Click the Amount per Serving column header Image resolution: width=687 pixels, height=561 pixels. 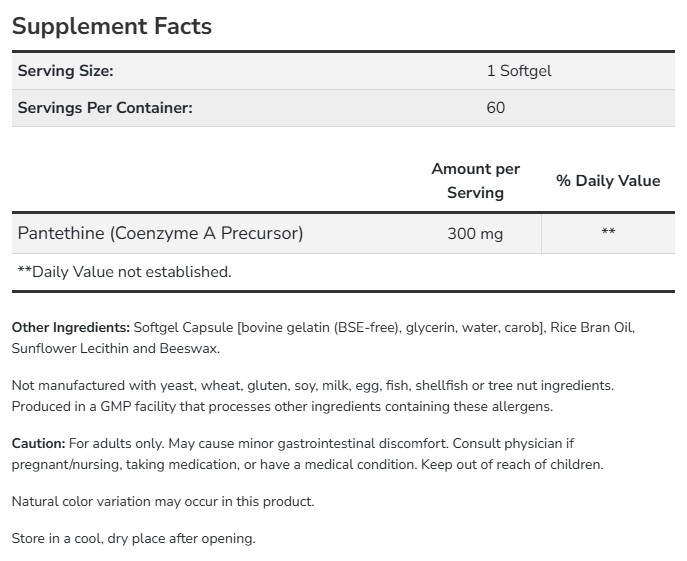coord(476,181)
